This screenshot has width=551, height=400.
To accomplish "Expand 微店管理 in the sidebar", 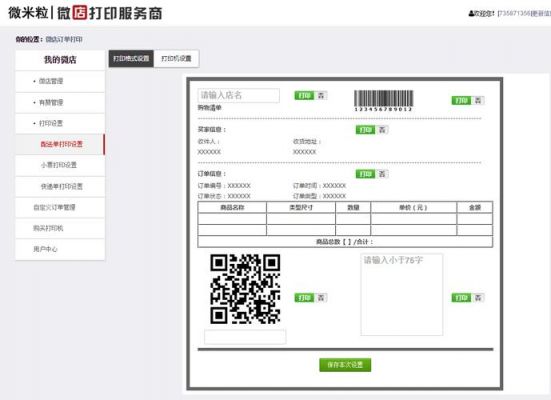I will click(x=60, y=81).
